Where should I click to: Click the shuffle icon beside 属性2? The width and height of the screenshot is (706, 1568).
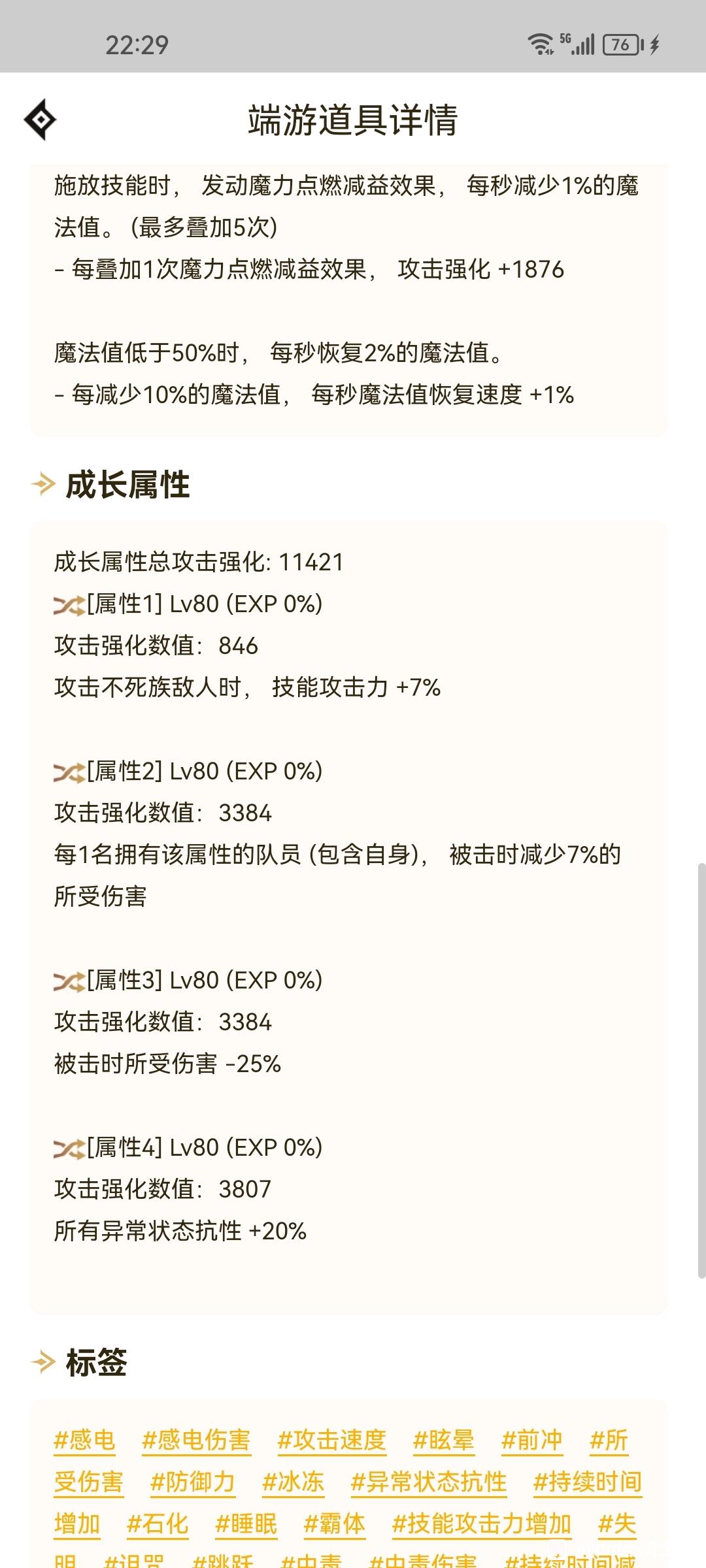click(69, 772)
